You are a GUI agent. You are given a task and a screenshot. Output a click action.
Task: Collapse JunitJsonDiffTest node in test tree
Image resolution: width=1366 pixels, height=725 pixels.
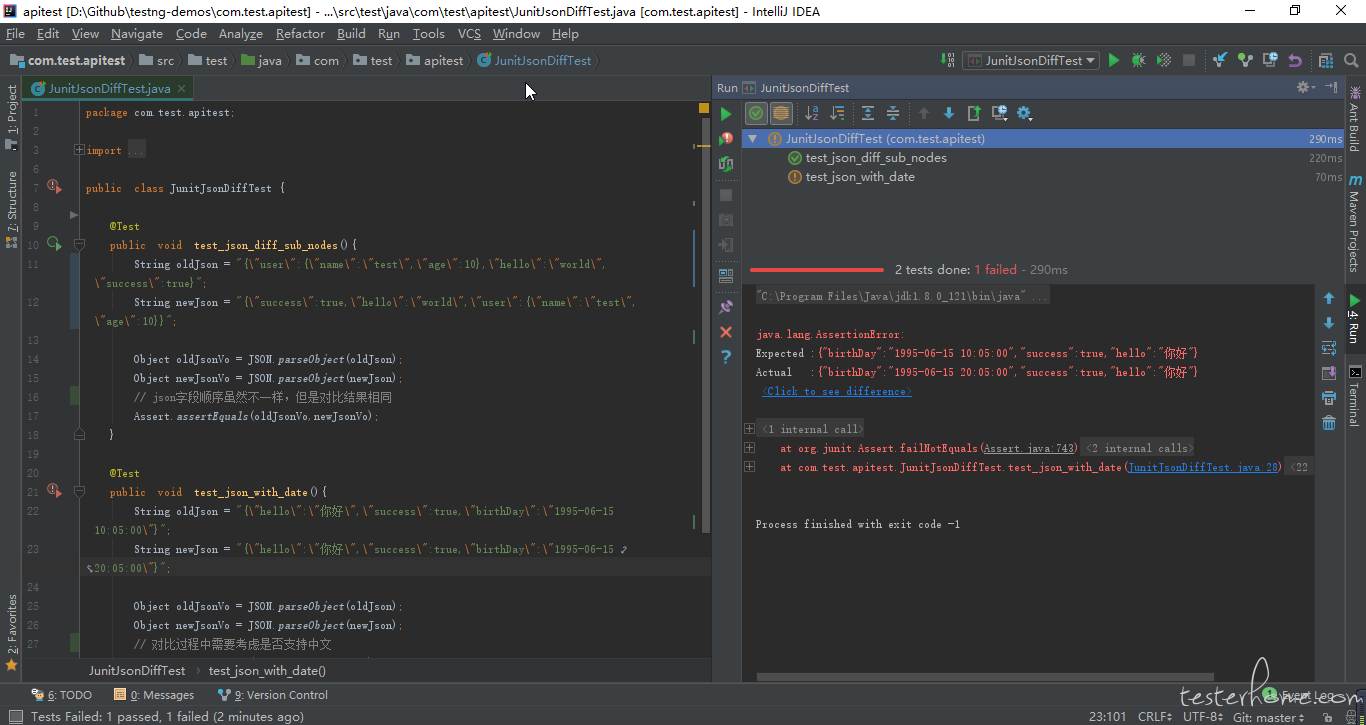pyautogui.click(x=753, y=139)
